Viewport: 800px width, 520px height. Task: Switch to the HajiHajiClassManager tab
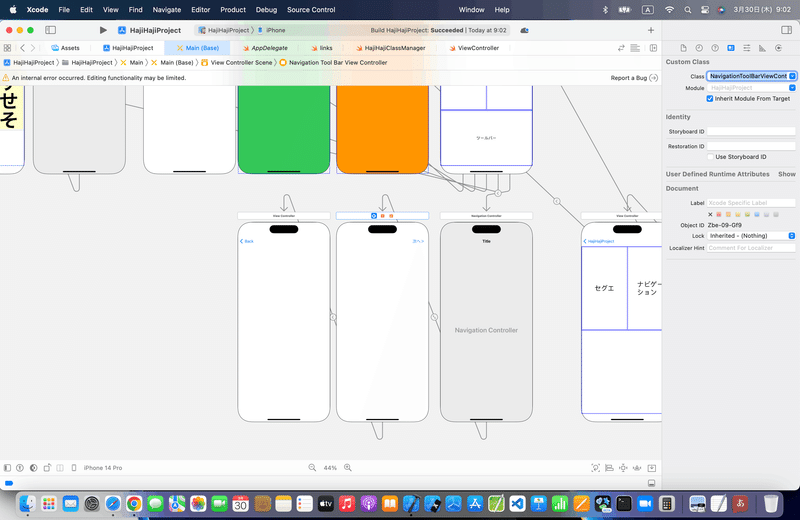point(391,48)
